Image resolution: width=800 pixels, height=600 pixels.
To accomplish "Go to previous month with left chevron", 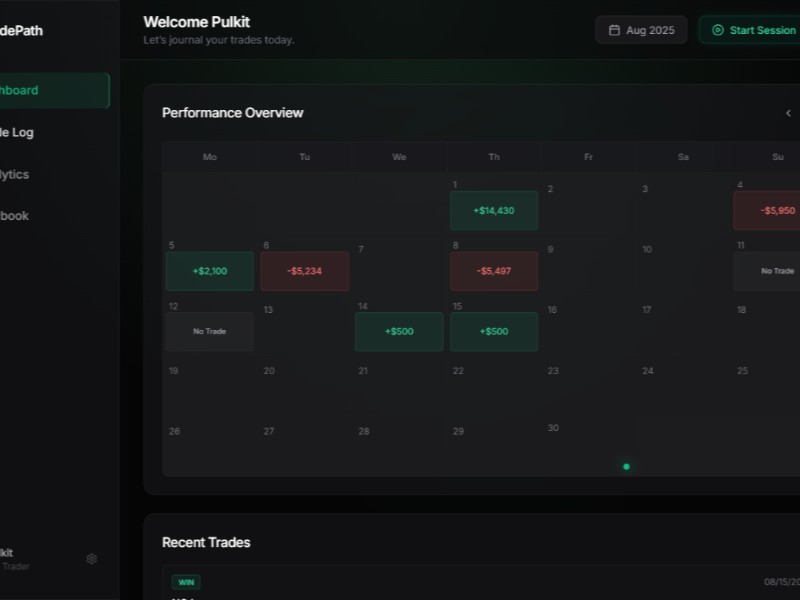I will (x=788, y=113).
